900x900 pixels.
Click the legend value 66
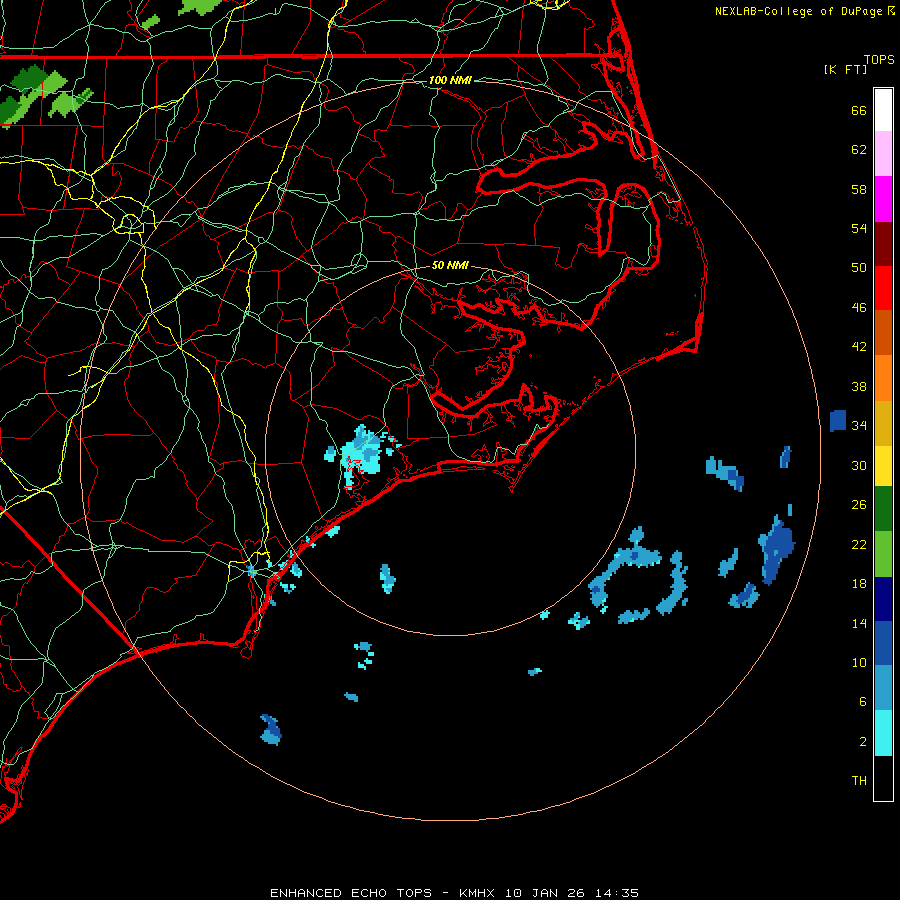[x=859, y=110]
